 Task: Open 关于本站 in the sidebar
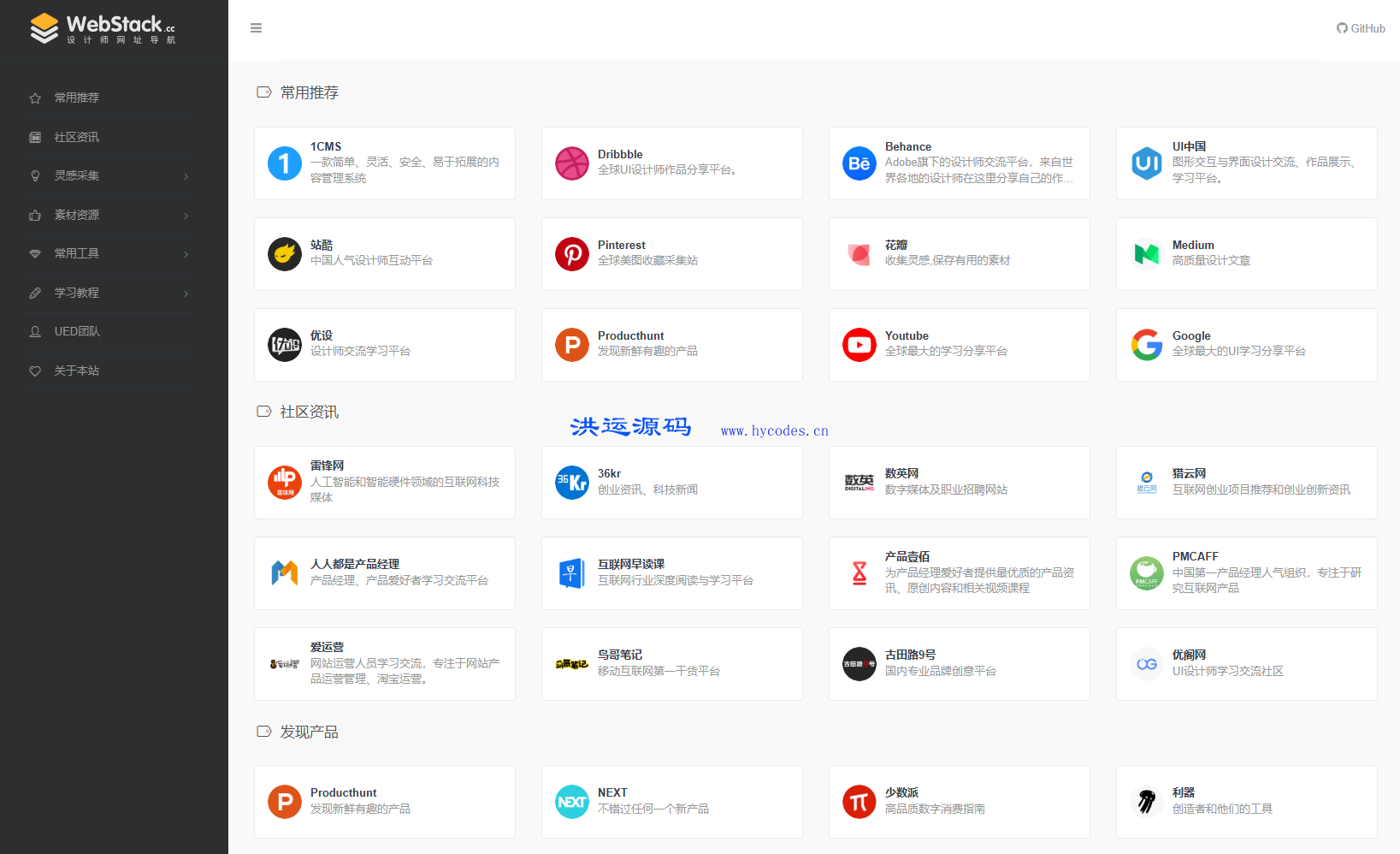click(x=77, y=371)
